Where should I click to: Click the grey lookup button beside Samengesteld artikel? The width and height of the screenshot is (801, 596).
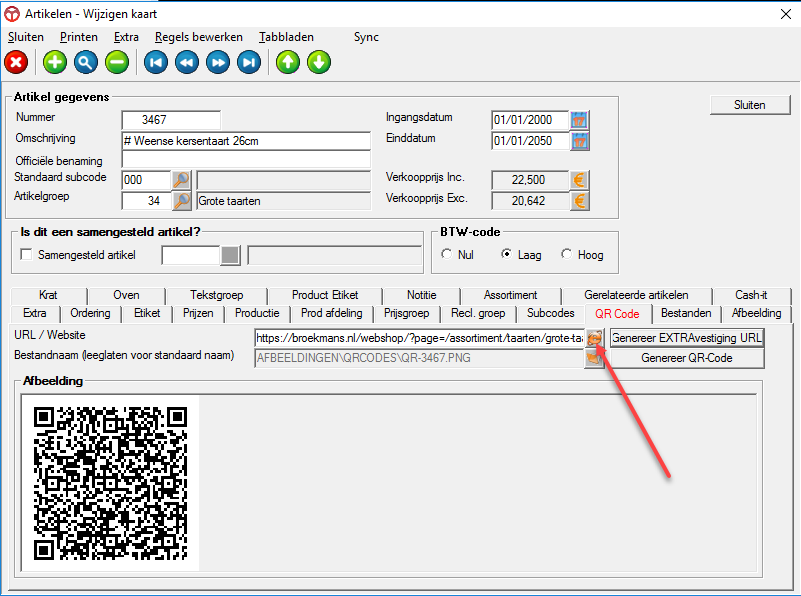(230, 255)
